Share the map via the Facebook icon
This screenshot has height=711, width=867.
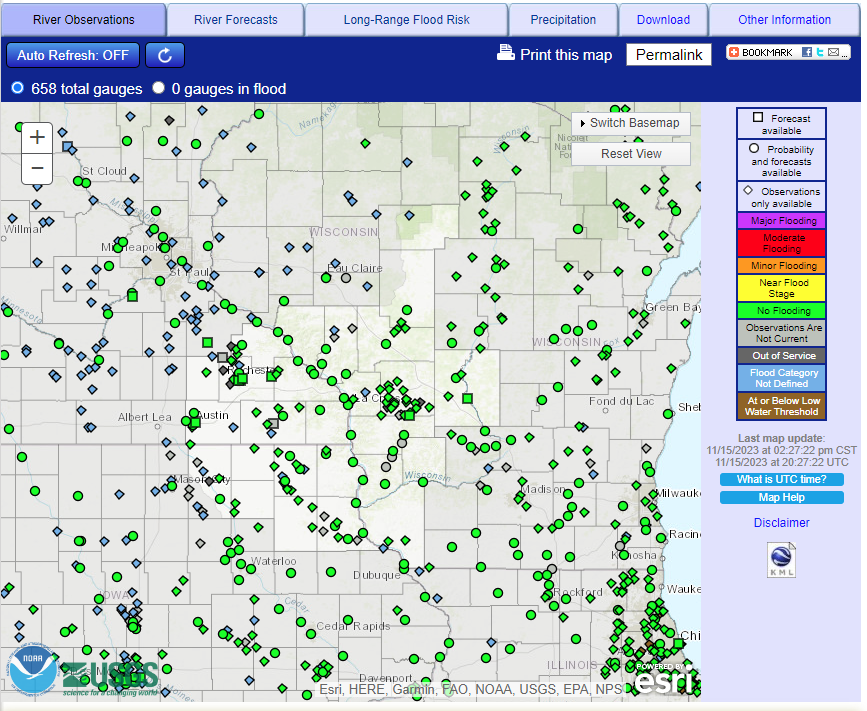(809, 53)
